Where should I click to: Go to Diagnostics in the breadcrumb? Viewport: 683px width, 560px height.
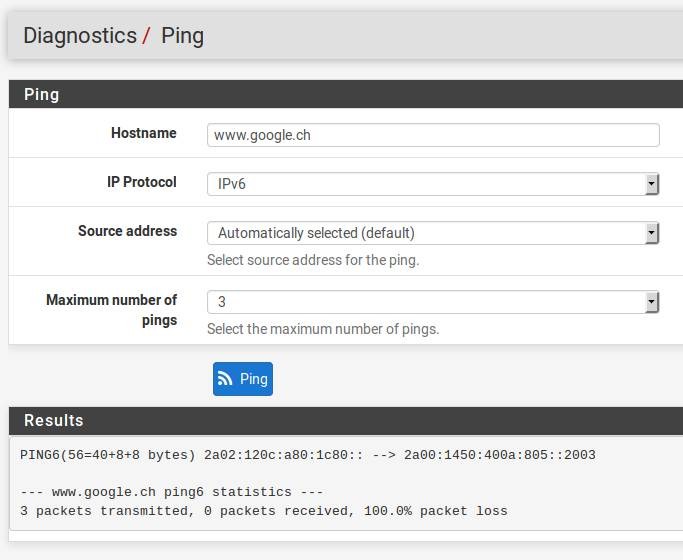point(79,36)
